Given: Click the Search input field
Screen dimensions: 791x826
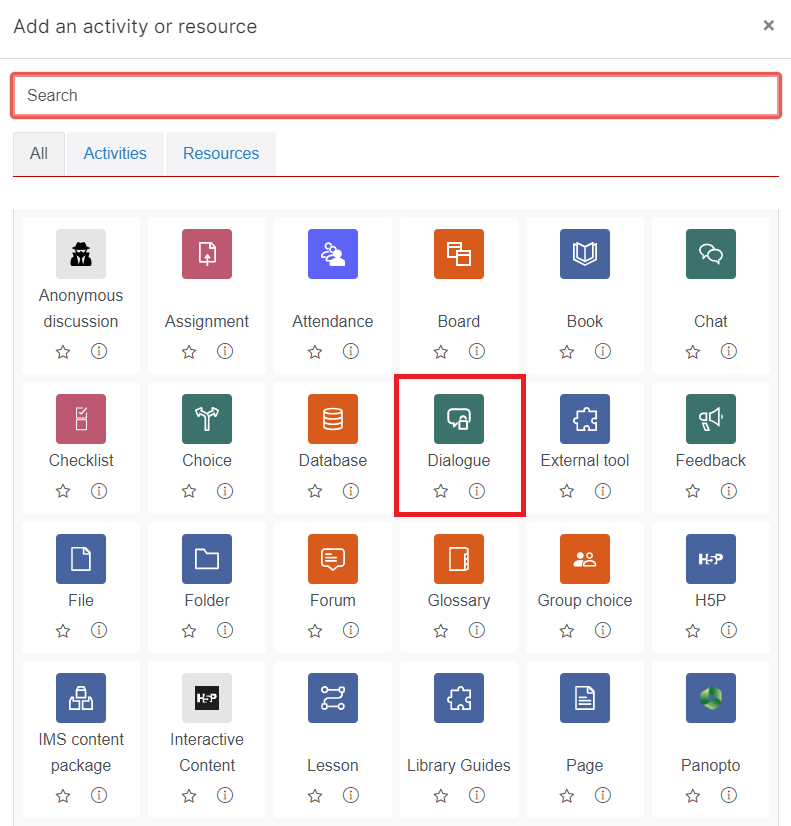Looking at the screenshot, I should coord(396,95).
